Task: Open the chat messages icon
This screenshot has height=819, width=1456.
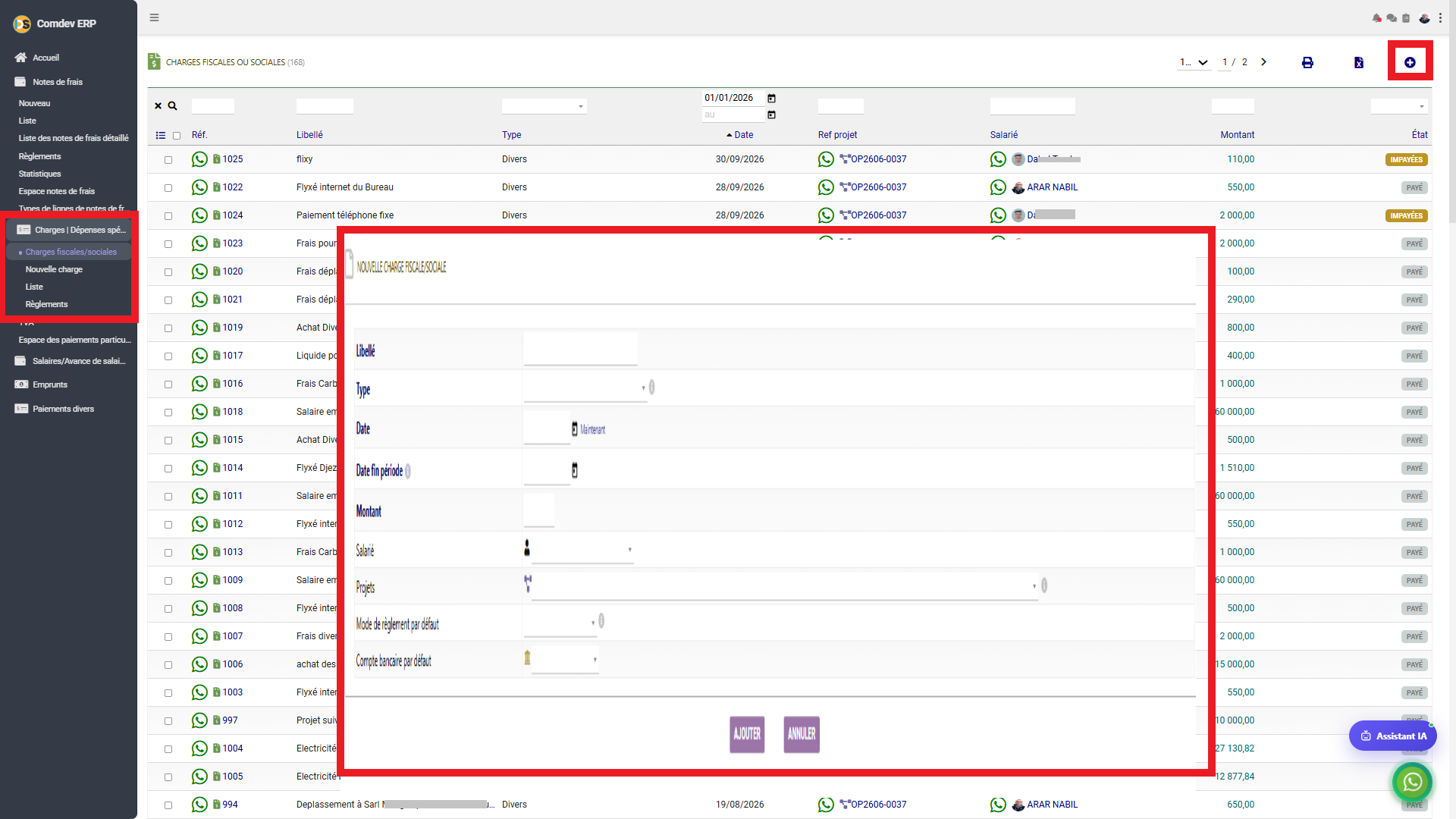Action: tap(1392, 18)
